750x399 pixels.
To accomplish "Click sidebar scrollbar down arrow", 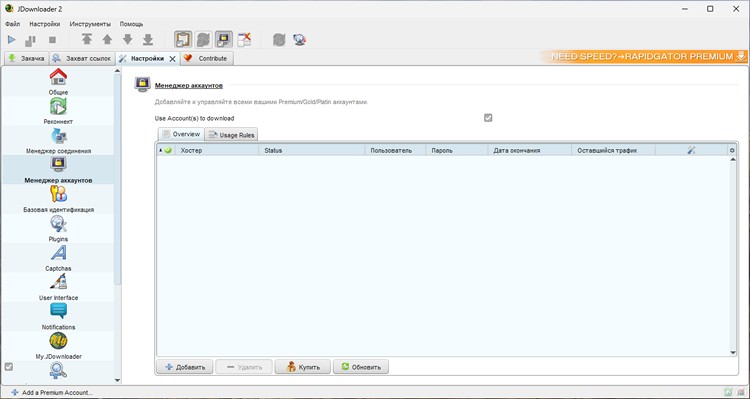I will click(118, 380).
